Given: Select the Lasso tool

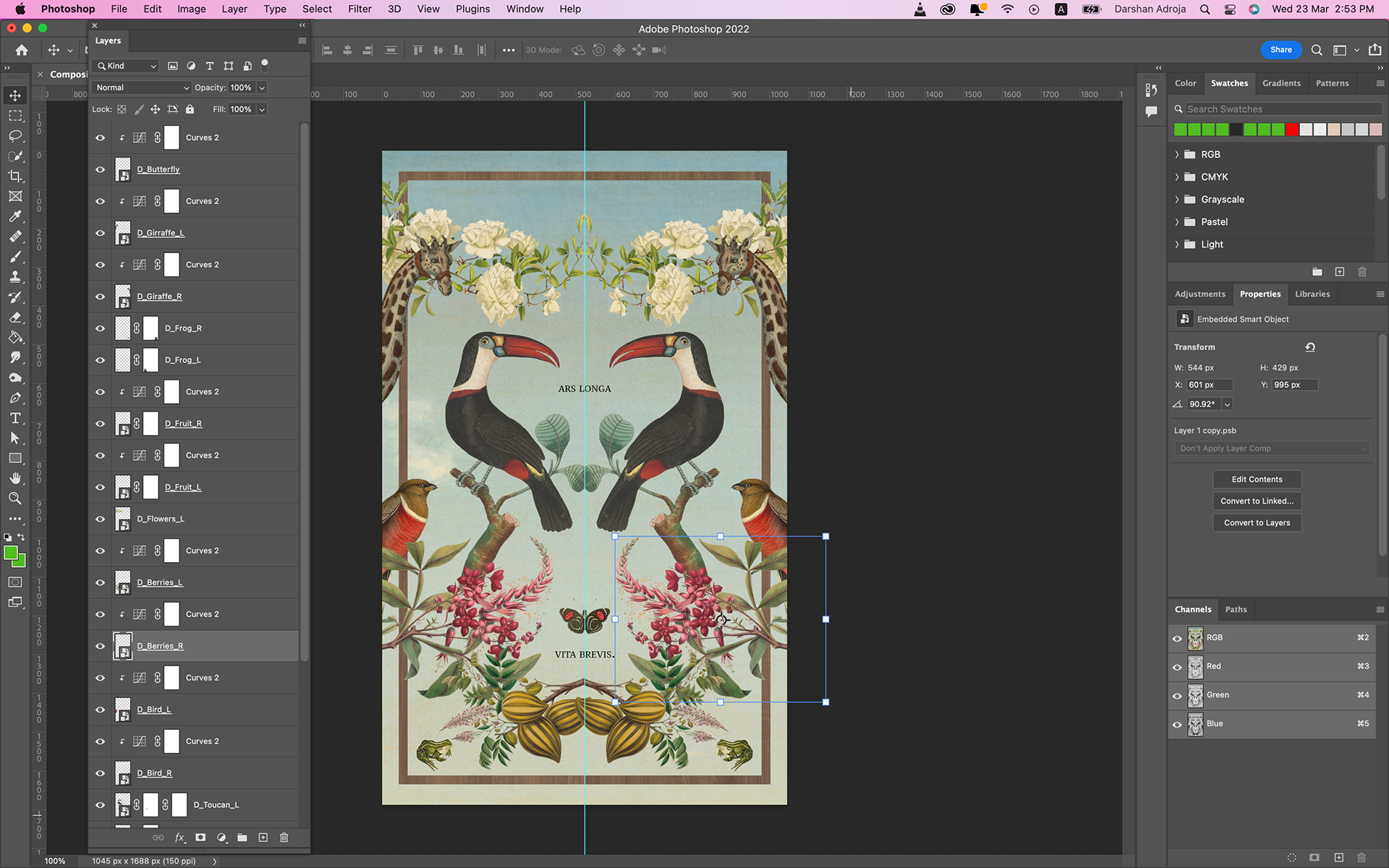Looking at the screenshot, I should [x=15, y=136].
